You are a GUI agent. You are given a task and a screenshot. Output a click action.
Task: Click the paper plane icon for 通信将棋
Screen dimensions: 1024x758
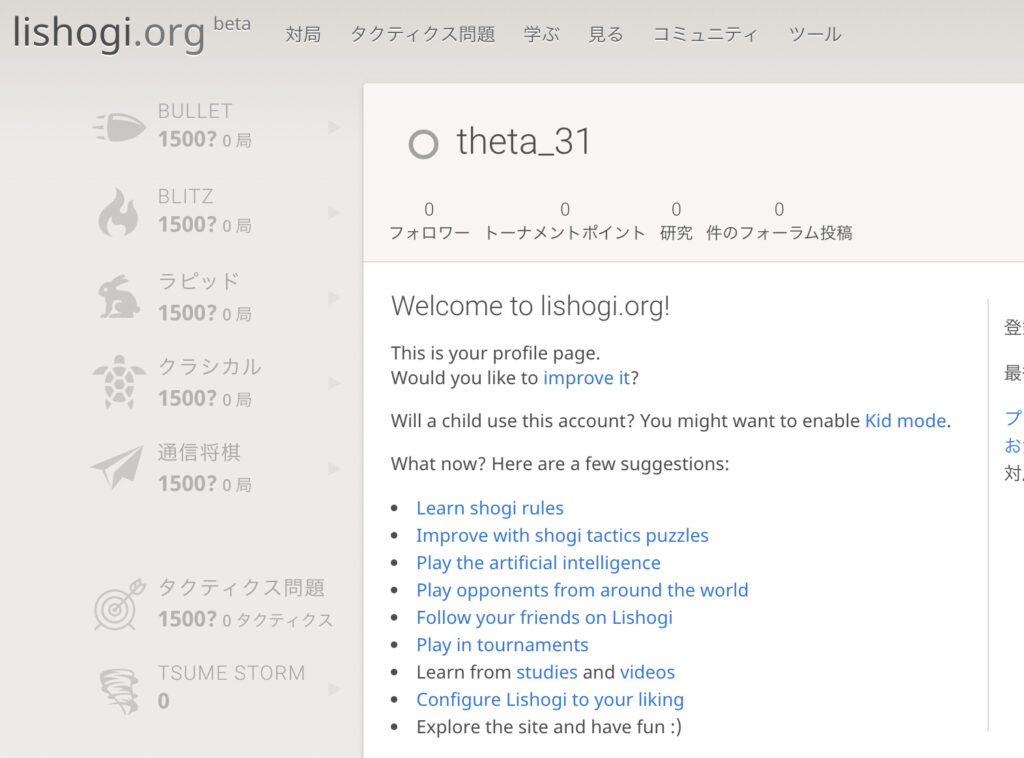(x=118, y=467)
